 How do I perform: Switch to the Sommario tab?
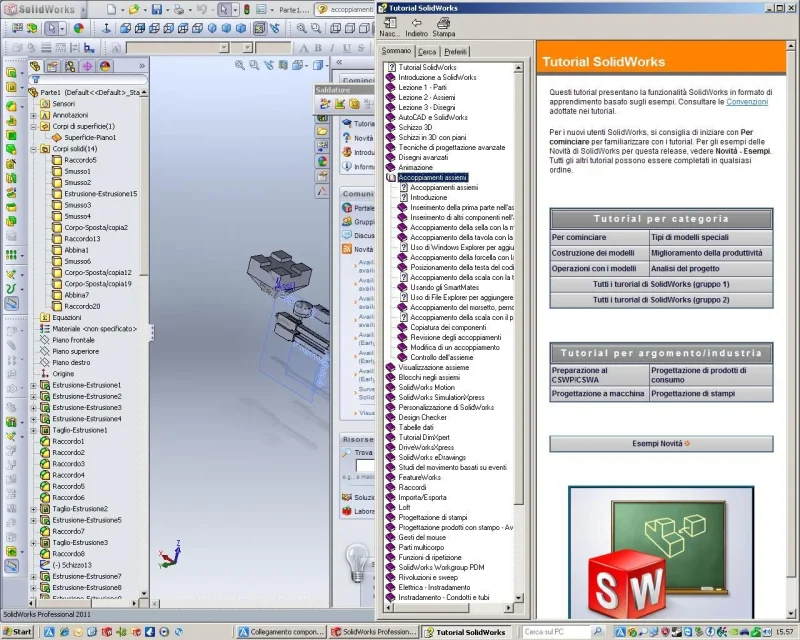pyautogui.click(x=396, y=51)
